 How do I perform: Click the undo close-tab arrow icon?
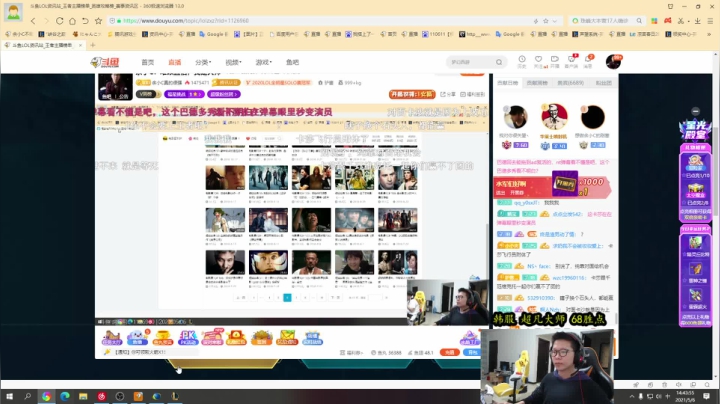(85, 21)
